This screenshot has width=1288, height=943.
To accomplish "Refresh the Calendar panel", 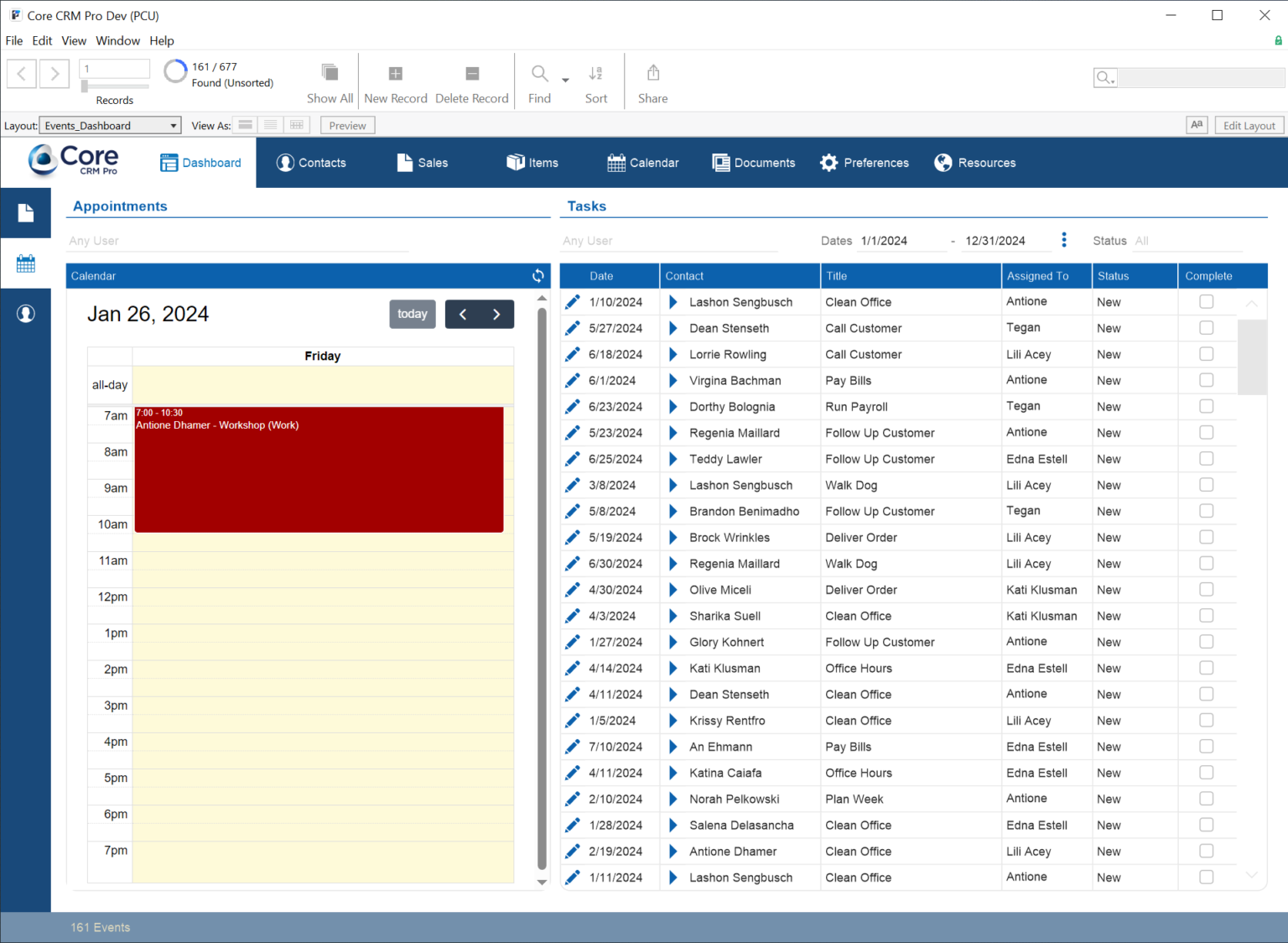I will (x=538, y=275).
